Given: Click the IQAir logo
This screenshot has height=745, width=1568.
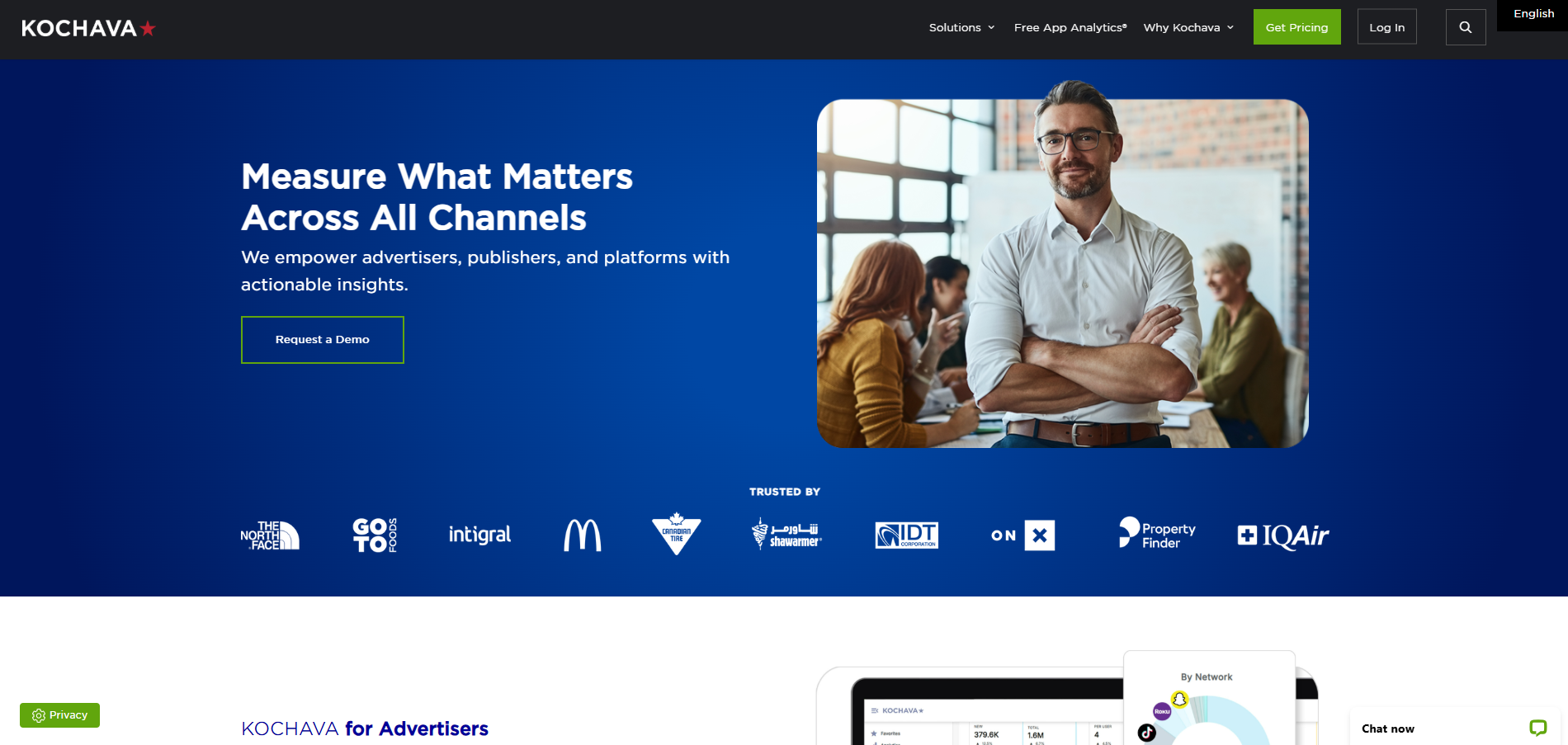Looking at the screenshot, I should click(1283, 535).
